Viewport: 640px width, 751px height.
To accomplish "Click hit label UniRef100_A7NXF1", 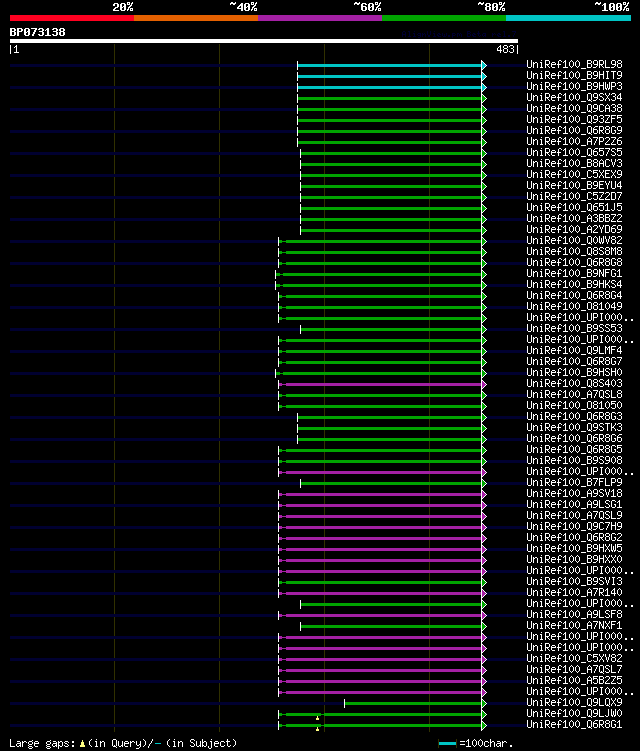I will point(574,626).
